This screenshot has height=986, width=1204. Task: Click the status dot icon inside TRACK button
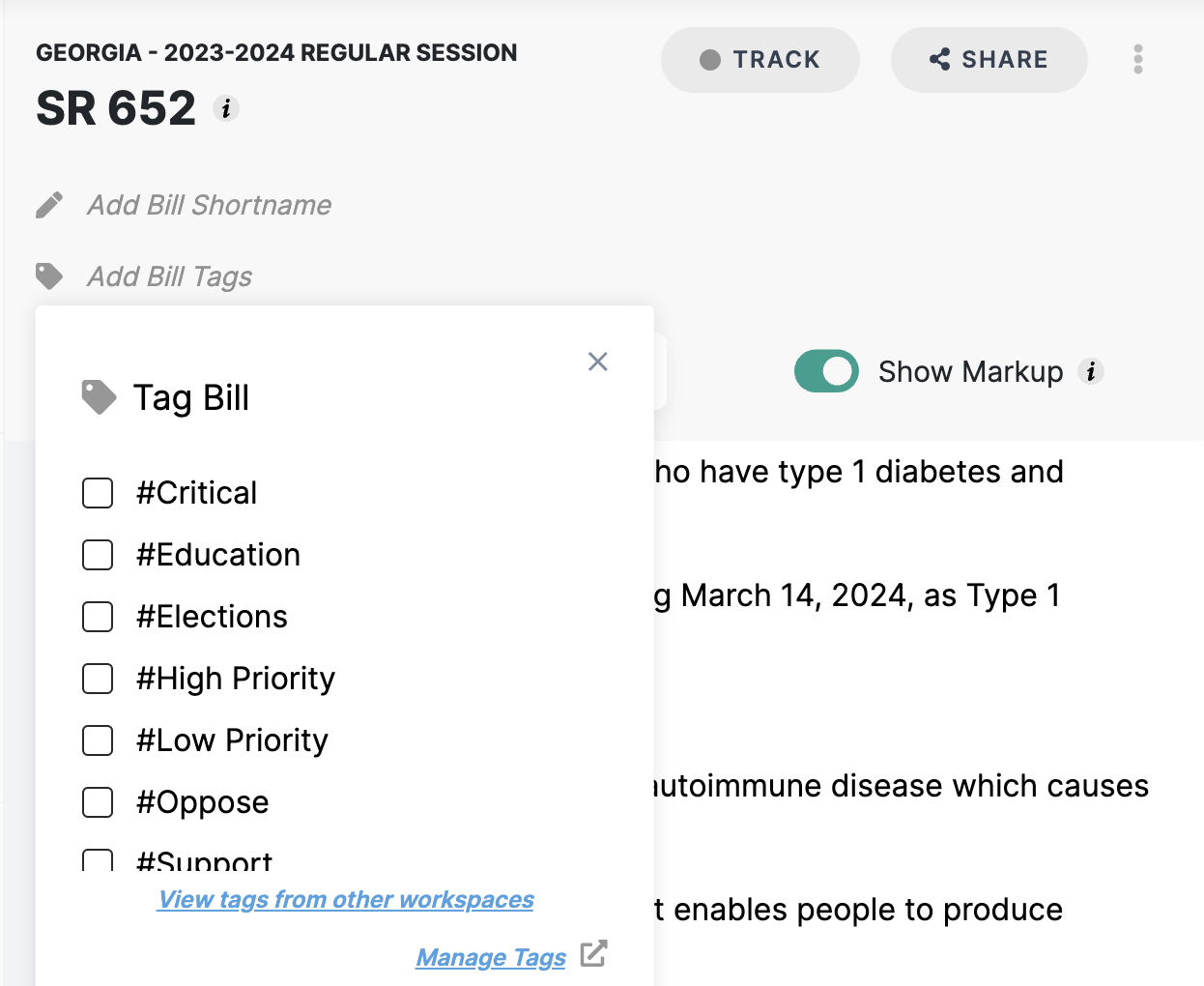coord(709,59)
